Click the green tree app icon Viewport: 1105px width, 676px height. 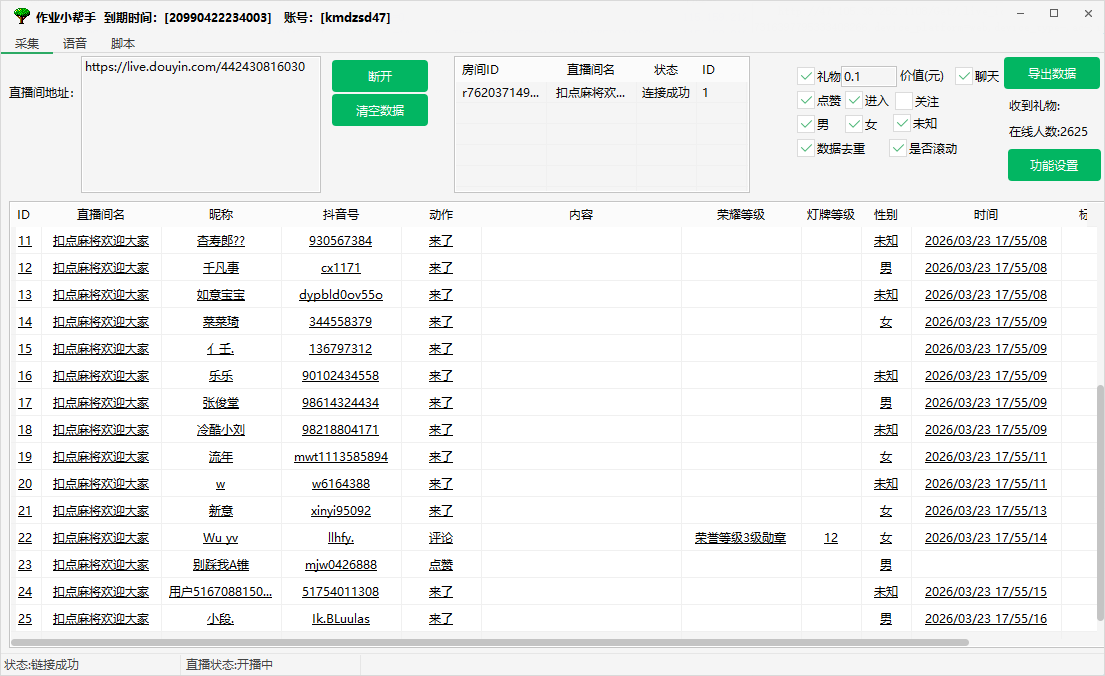21,17
